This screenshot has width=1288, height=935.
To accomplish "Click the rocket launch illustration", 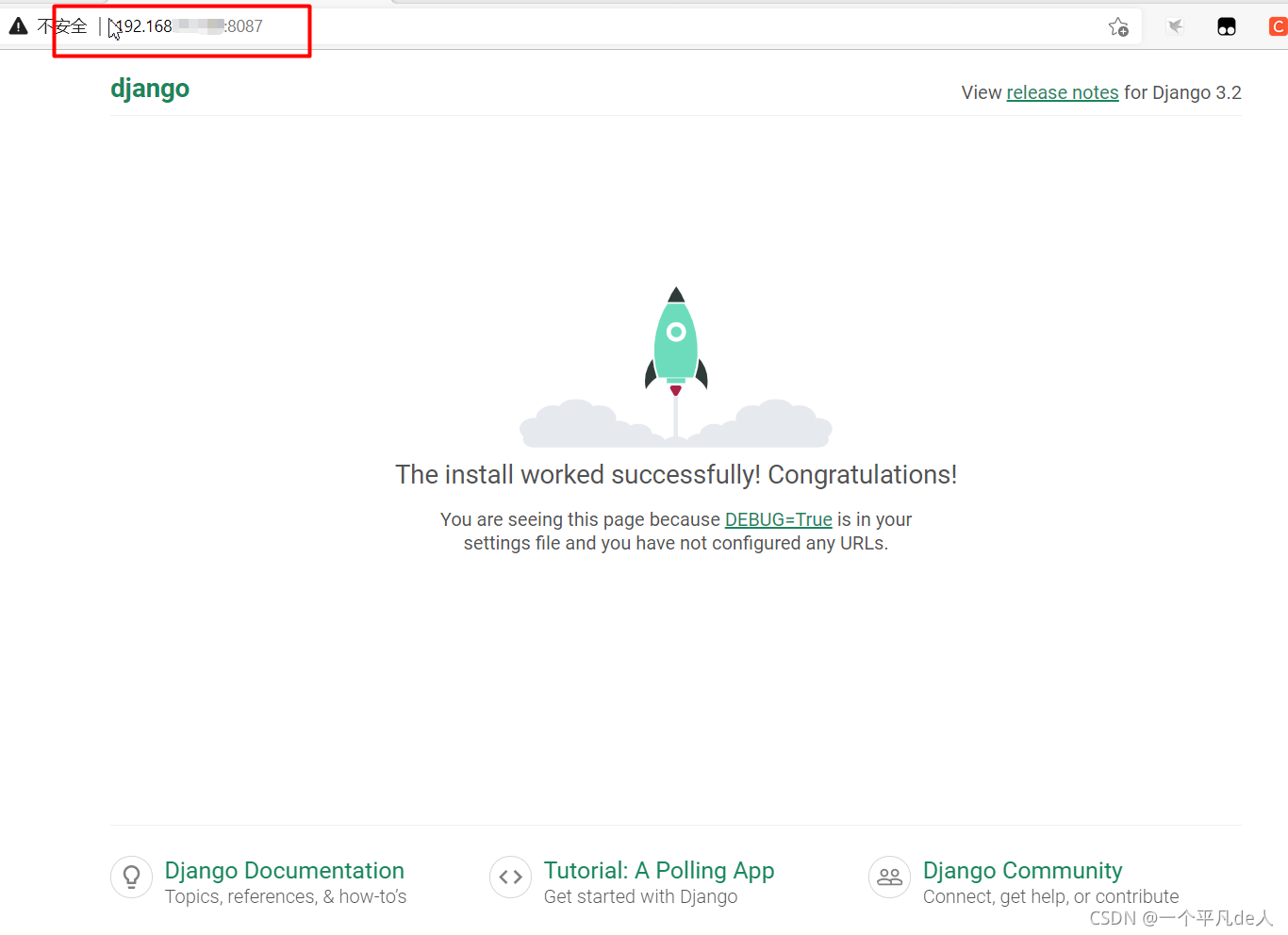I will [x=676, y=367].
